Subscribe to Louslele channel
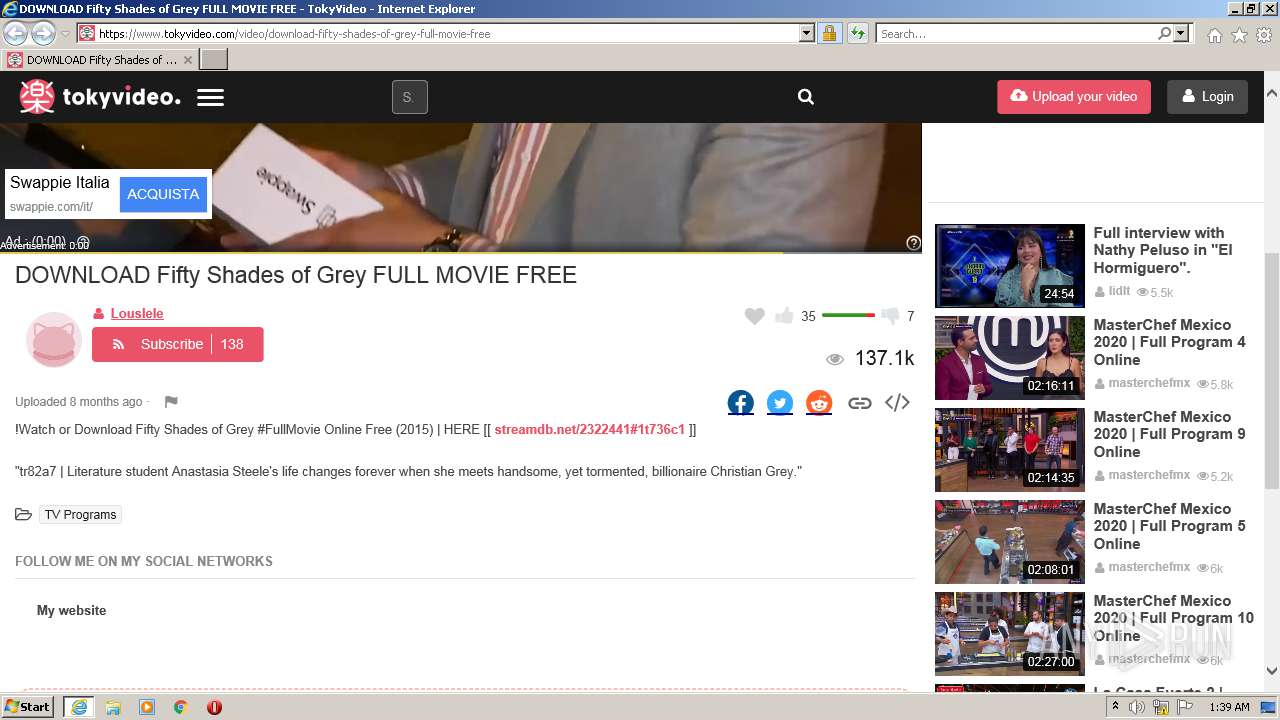Screen dimensions: 1280x720 coord(178,344)
